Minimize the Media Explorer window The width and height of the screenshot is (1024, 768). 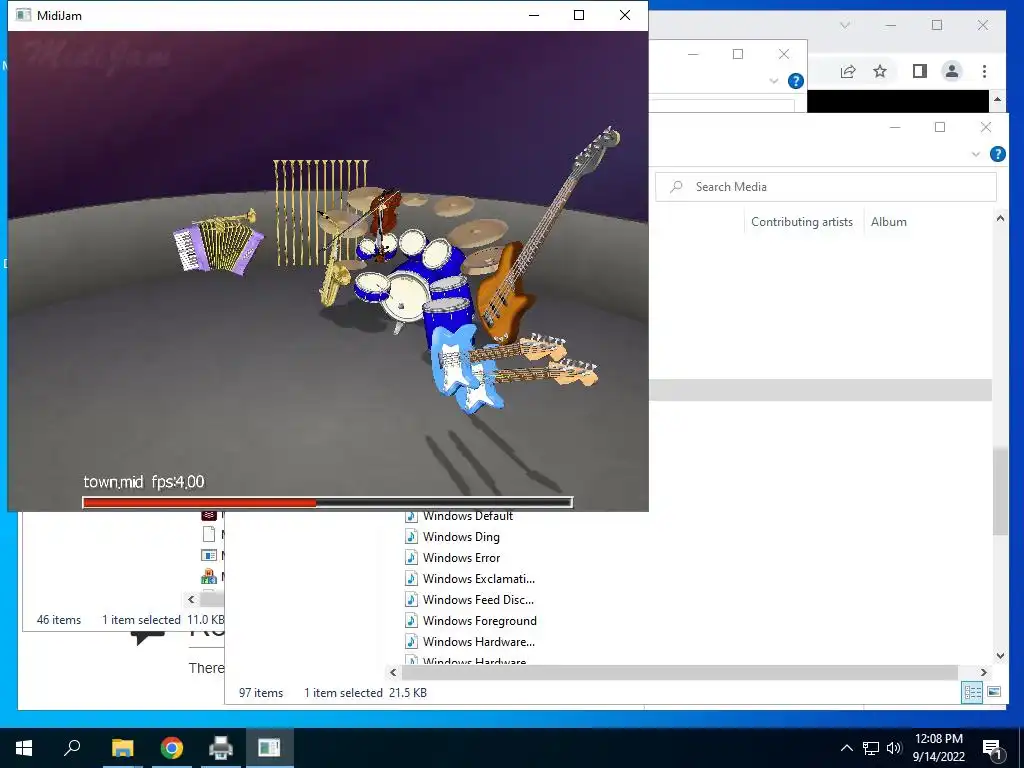(895, 127)
